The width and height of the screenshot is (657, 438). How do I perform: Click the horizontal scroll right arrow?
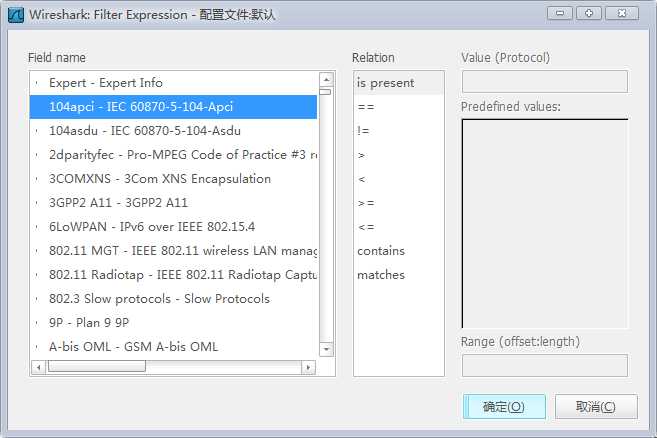click(x=308, y=368)
